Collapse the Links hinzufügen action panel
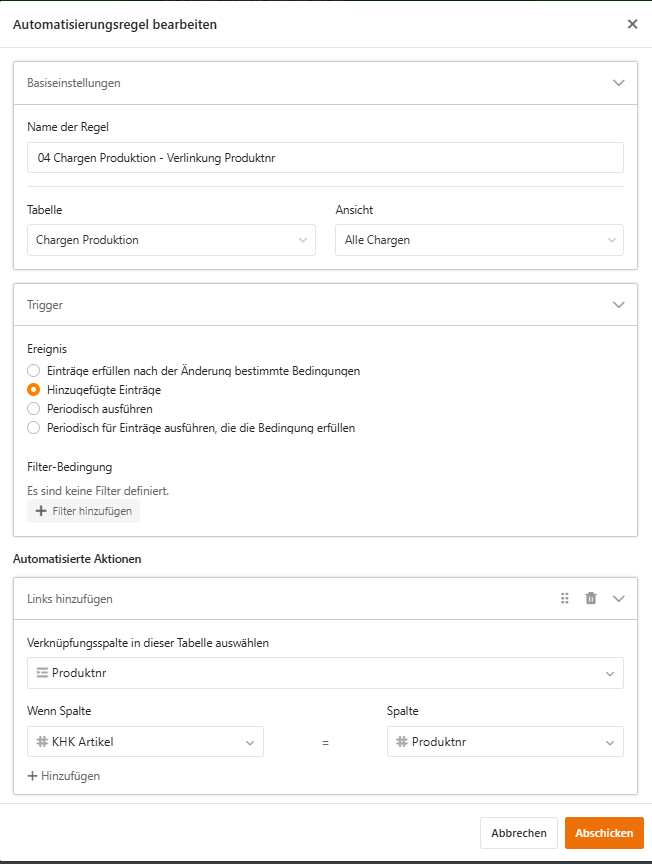This screenshot has width=652, height=864. pos(618,598)
